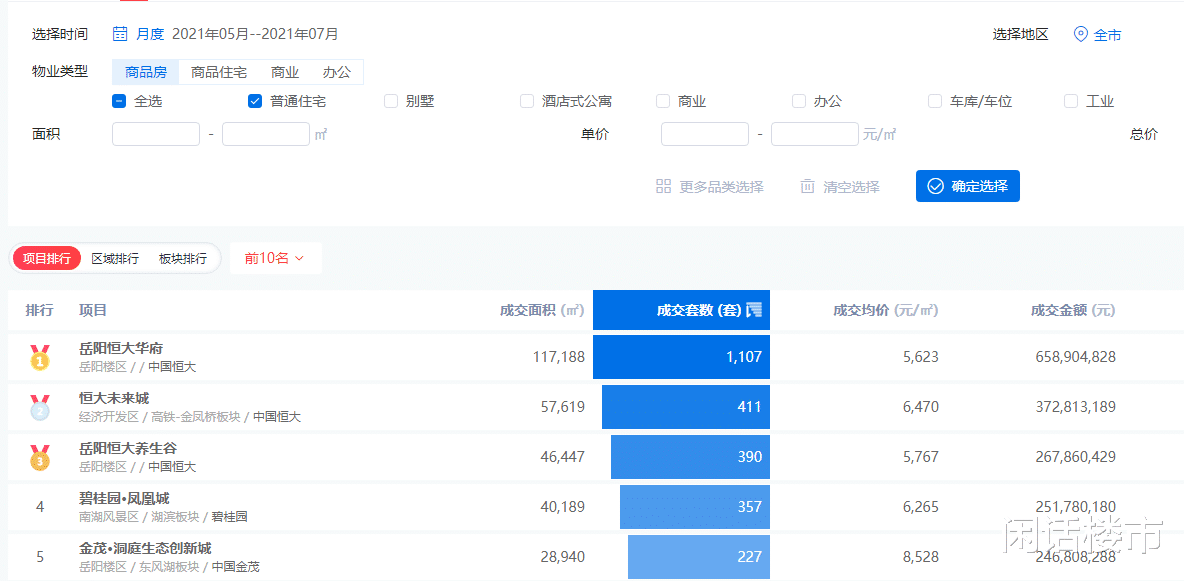Switch to the 板块排行 tab

tap(183, 258)
